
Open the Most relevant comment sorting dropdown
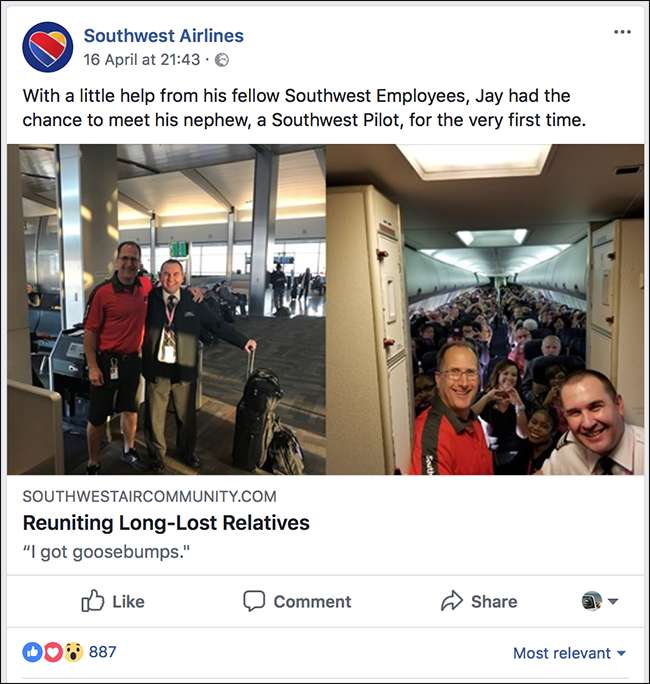569,653
